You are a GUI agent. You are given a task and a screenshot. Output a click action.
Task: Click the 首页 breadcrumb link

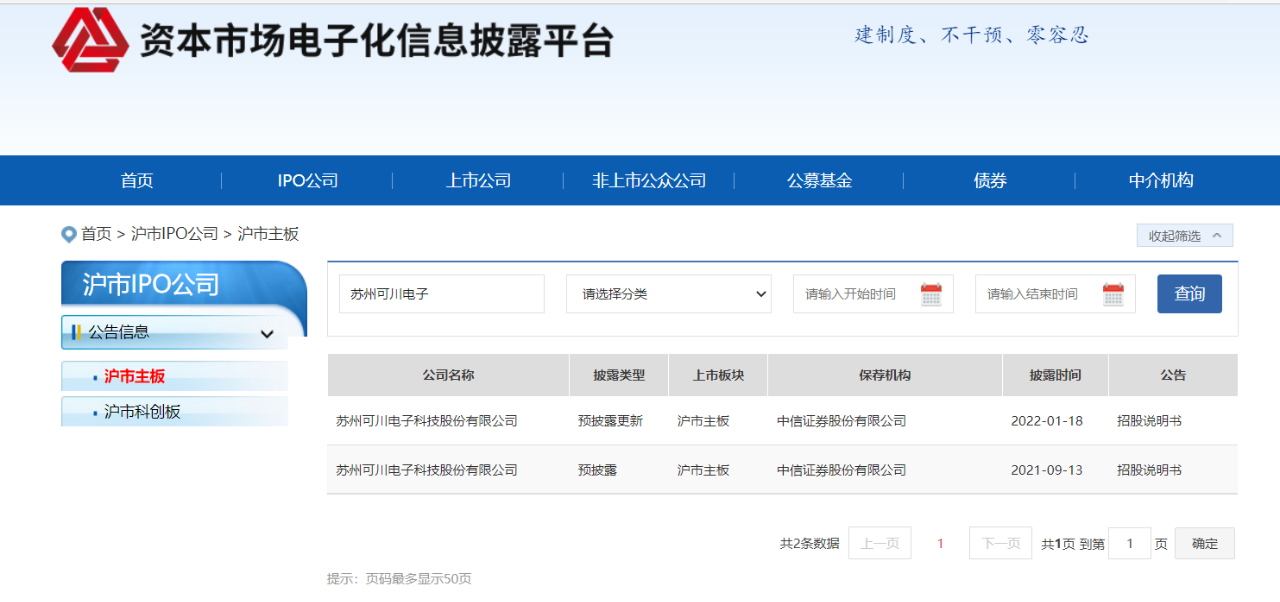[96, 234]
